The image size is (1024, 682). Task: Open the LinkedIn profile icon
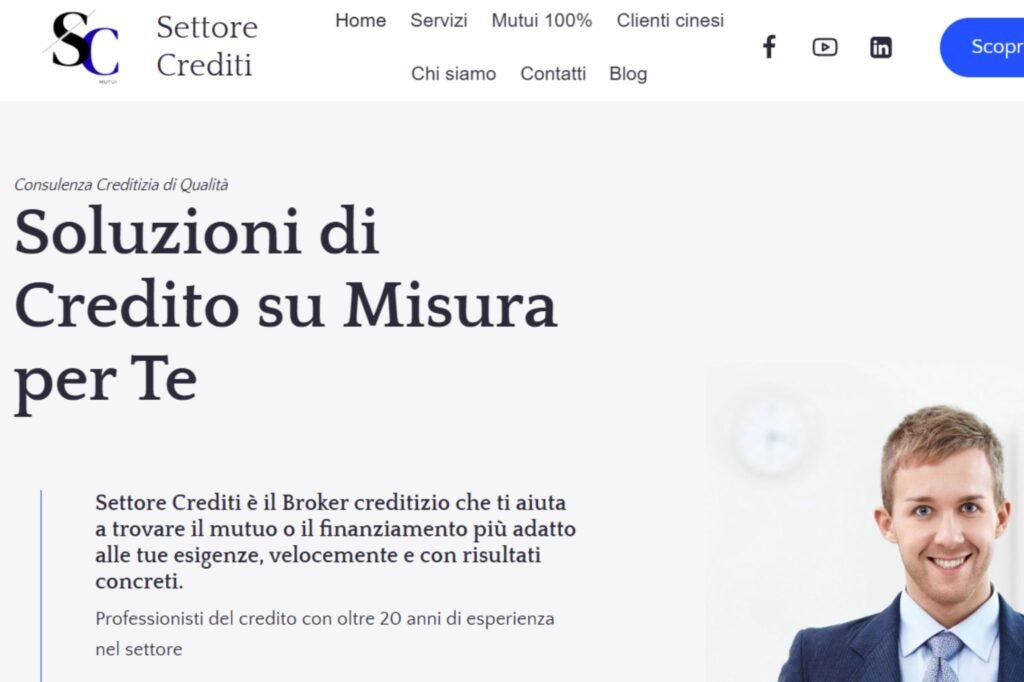[x=880, y=47]
